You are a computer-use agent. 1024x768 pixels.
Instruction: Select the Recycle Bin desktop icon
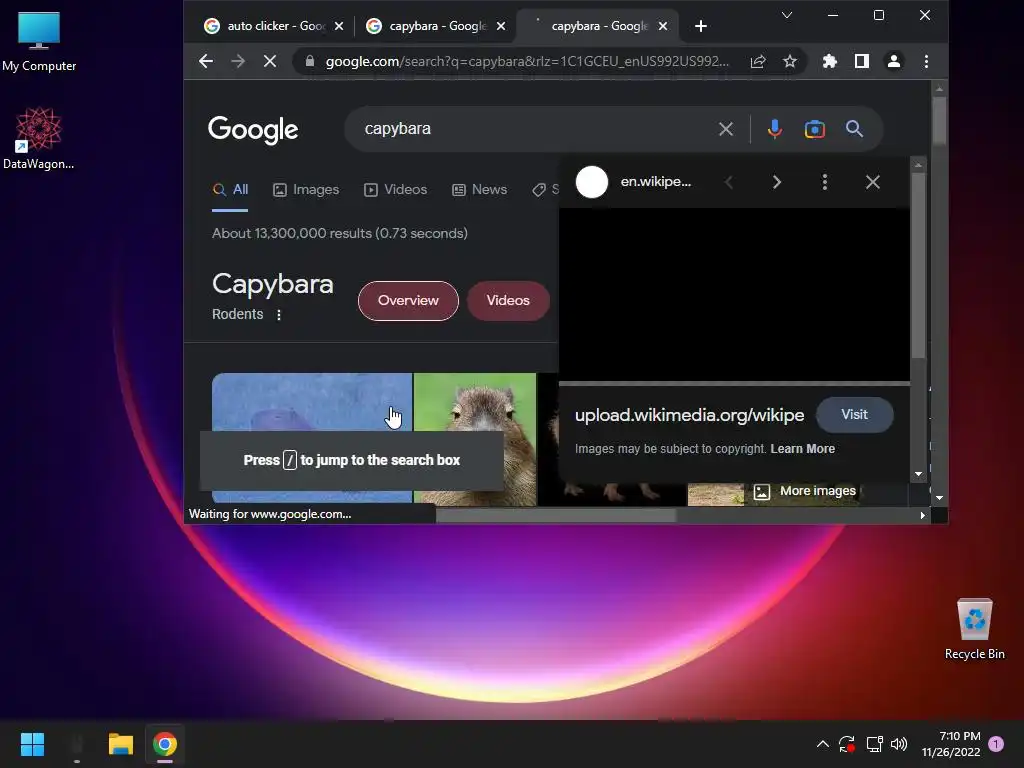click(x=974, y=628)
